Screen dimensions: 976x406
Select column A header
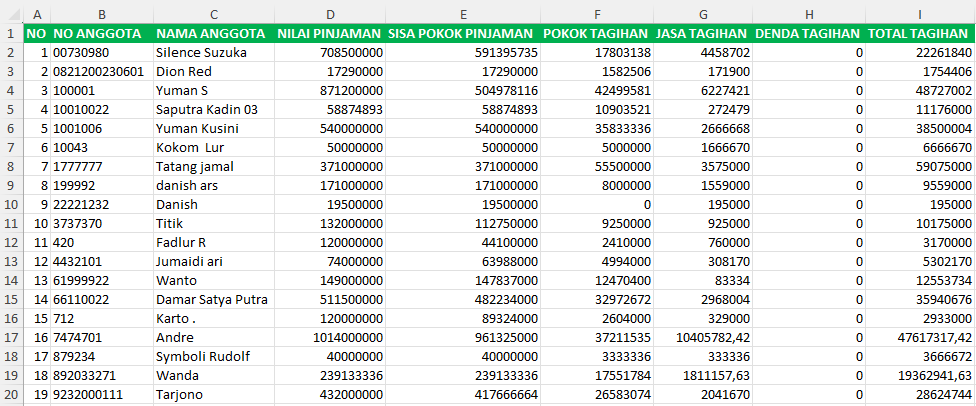click(x=37, y=14)
